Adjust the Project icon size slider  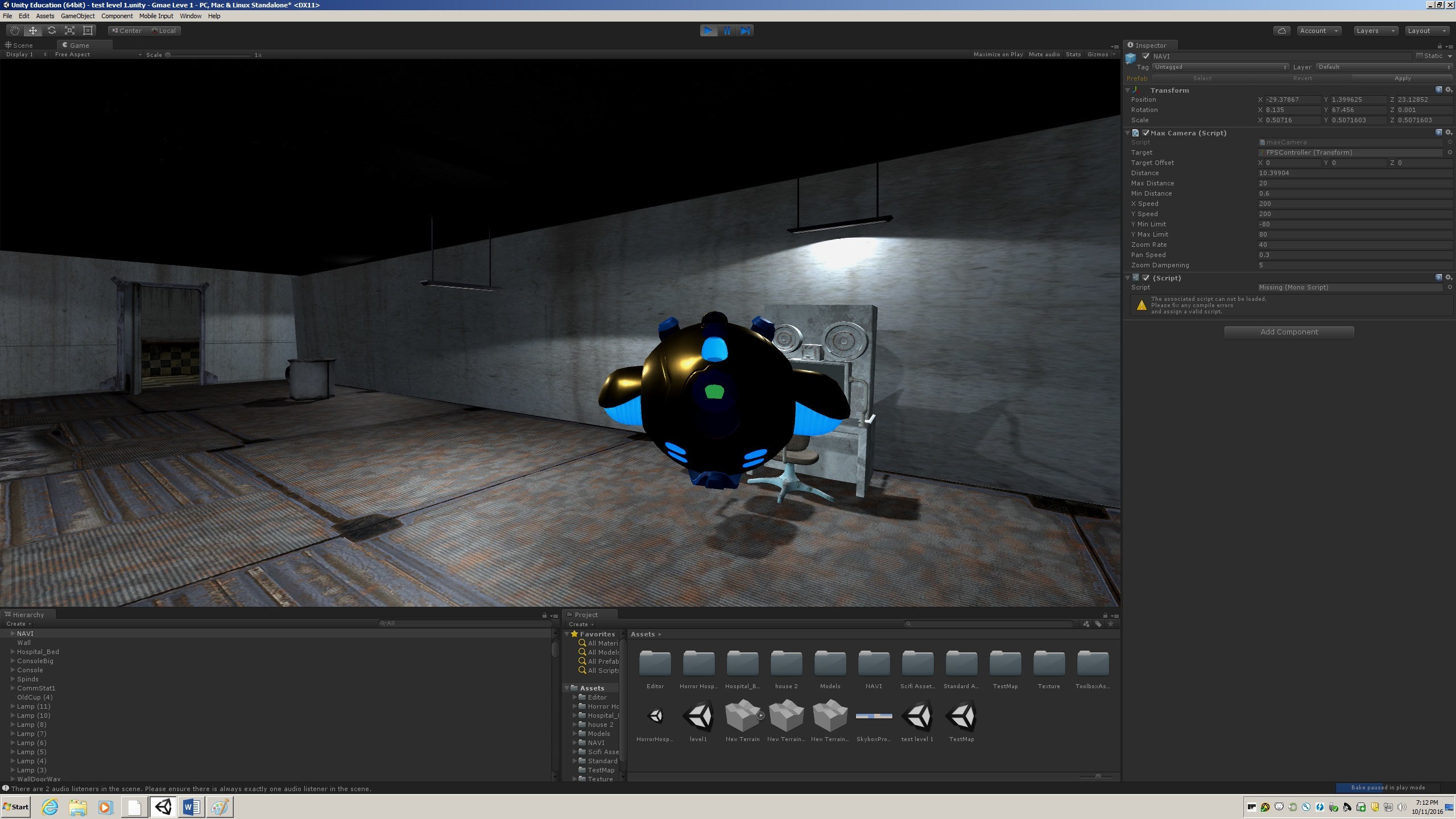tap(1097, 776)
